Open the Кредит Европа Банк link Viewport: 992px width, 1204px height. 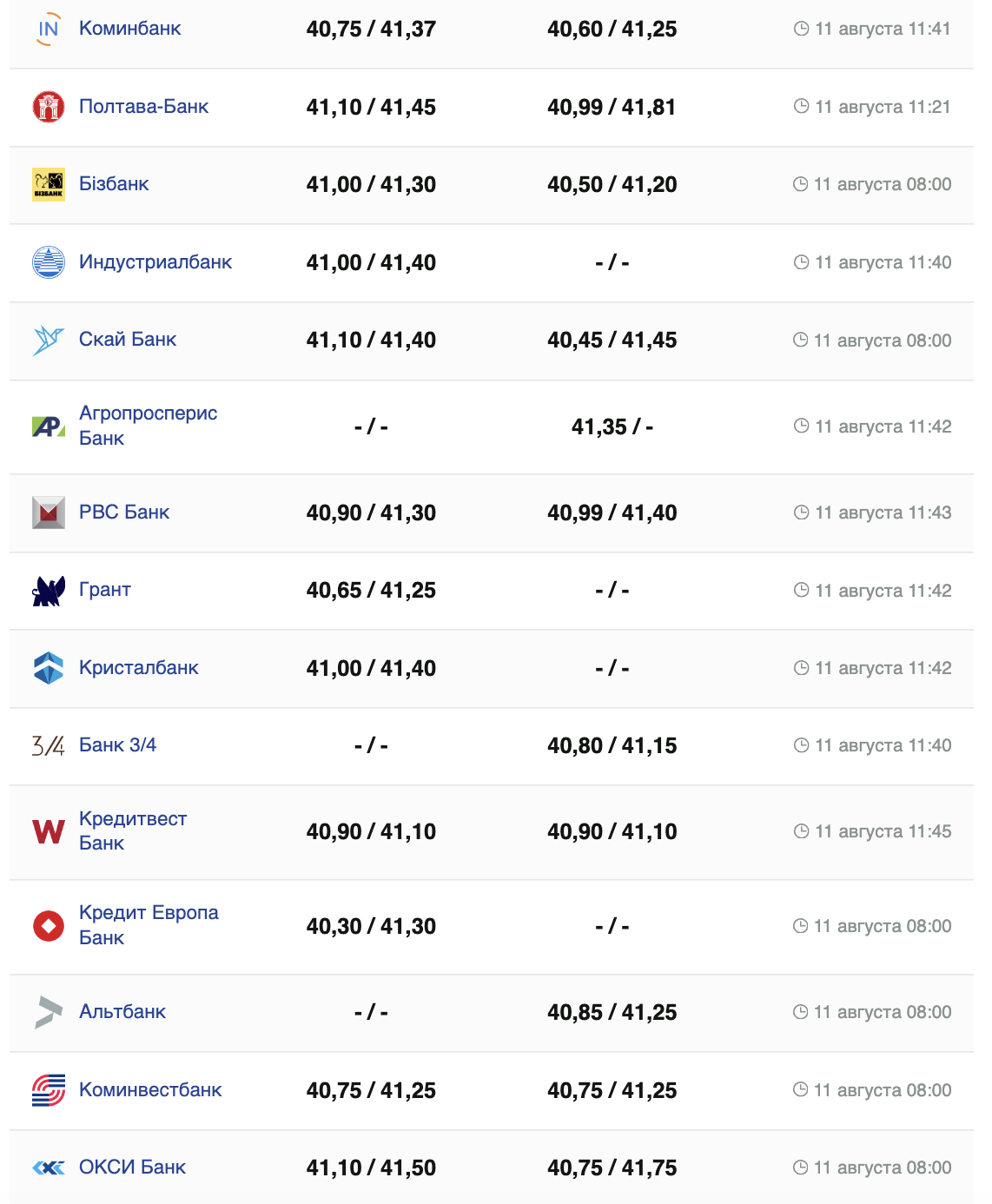click(x=148, y=925)
